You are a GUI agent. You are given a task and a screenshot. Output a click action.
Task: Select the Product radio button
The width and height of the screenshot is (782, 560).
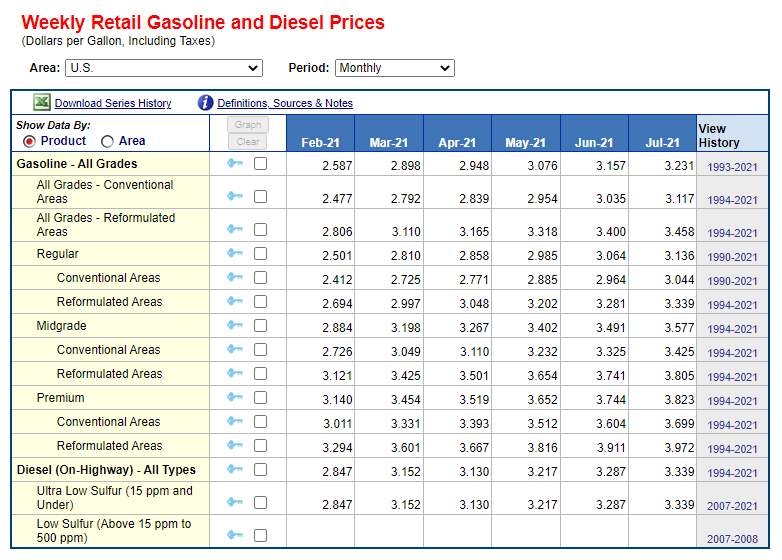29,142
